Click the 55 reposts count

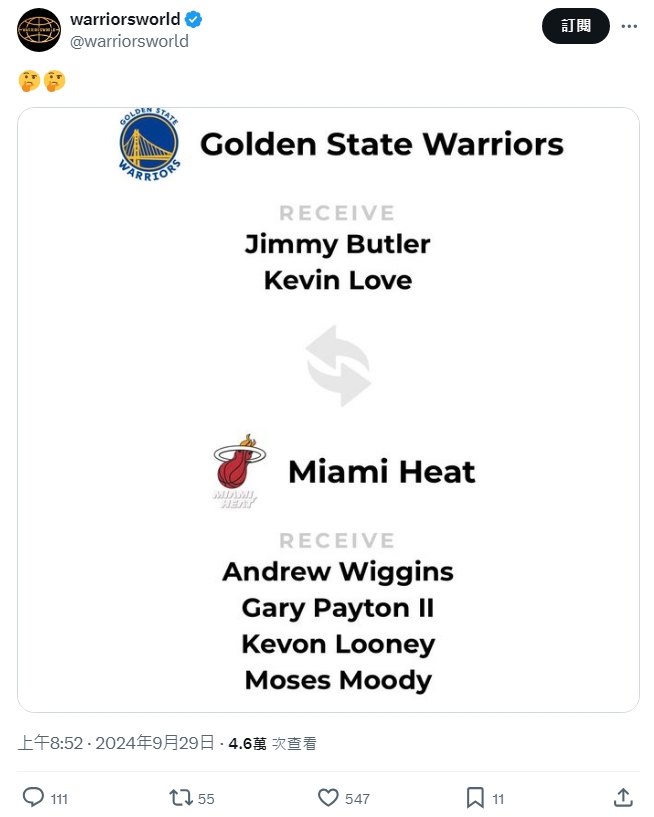tap(206, 799)
